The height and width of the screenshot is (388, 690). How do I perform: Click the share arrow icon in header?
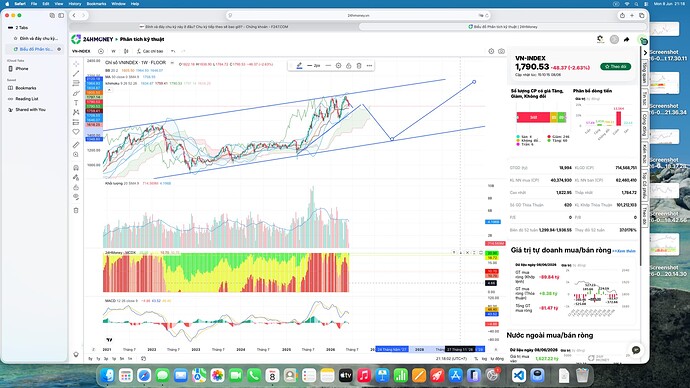tap(627, 39)
